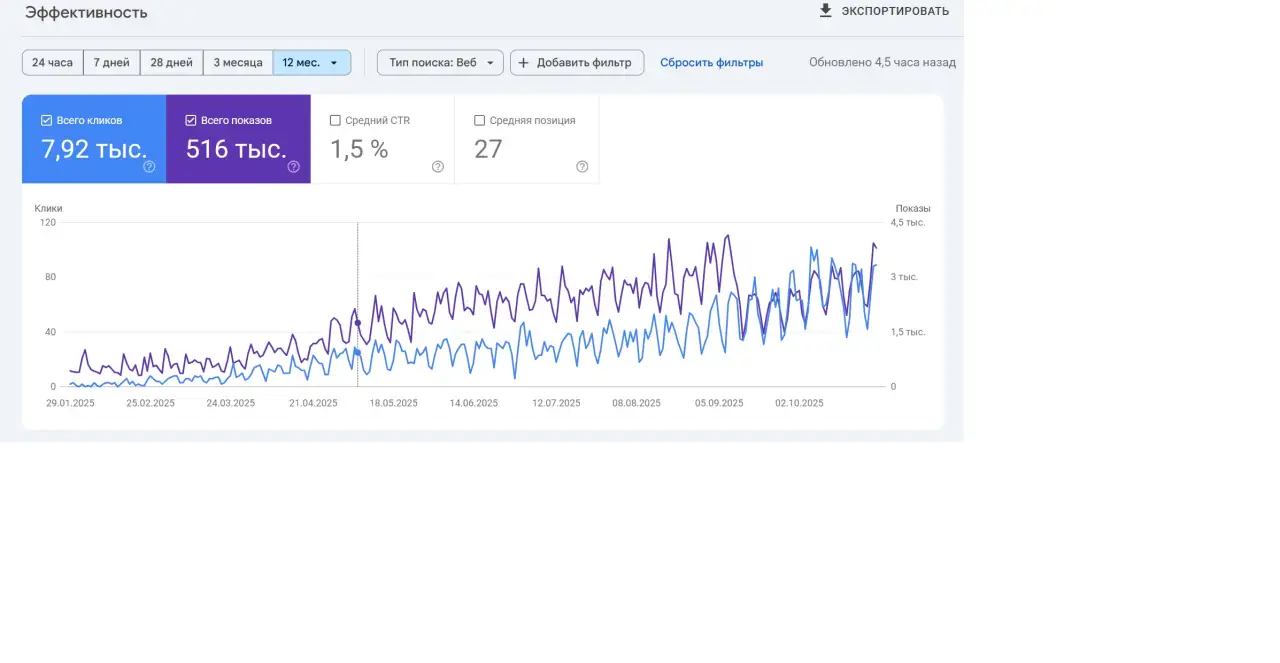1280x663 pixels.
Task: Enable the Средний CTR checkbox
Action: (x=335, y=119)
